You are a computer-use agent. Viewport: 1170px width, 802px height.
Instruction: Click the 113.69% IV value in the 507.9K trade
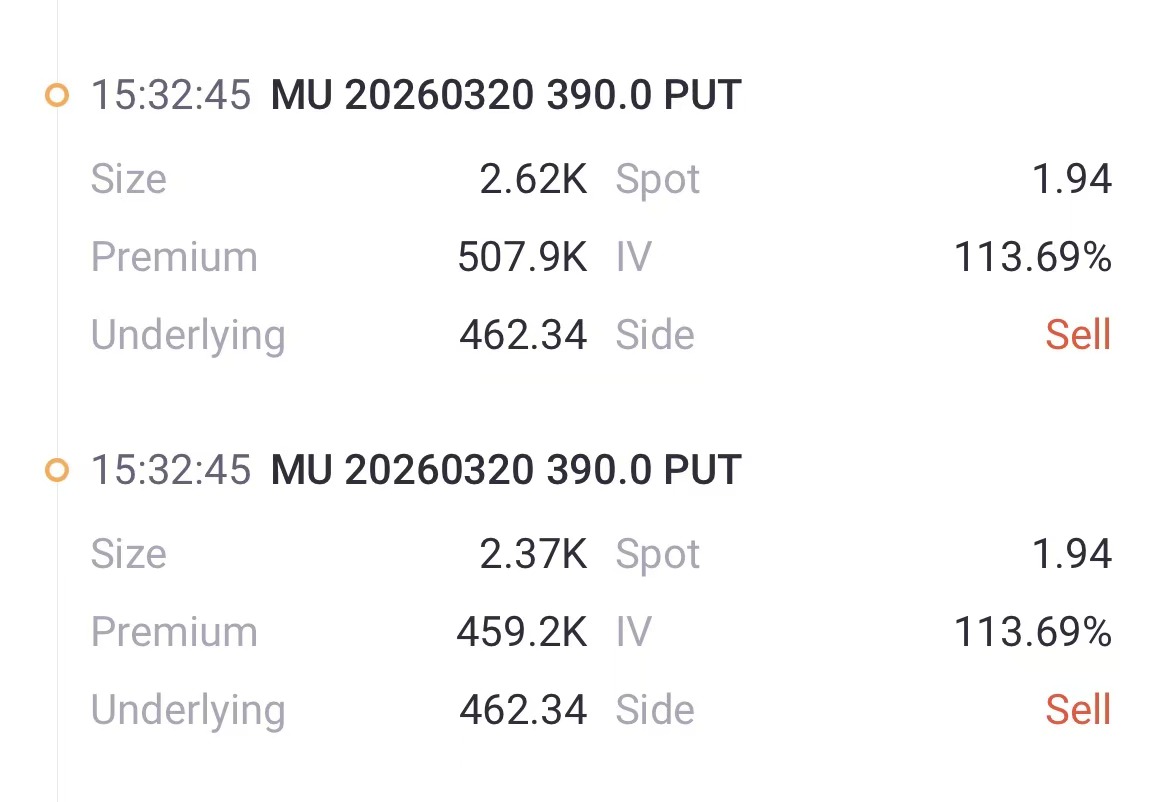point(1032,258)
